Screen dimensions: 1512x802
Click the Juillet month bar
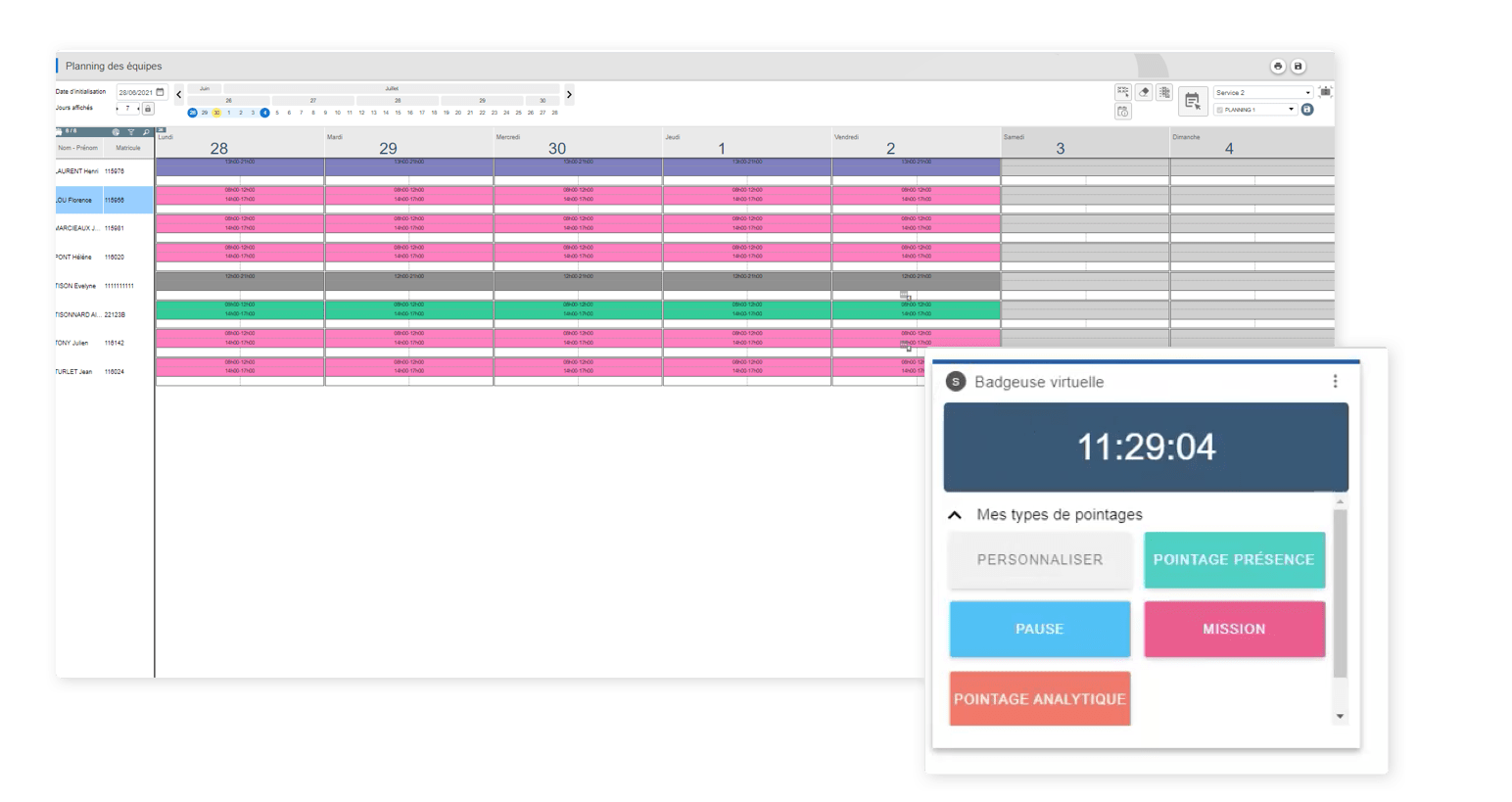click(392, 88)
